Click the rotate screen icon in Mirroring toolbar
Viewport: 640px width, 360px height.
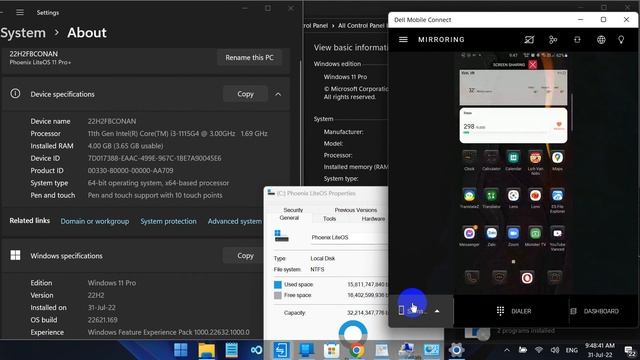[x=577, y=40]
